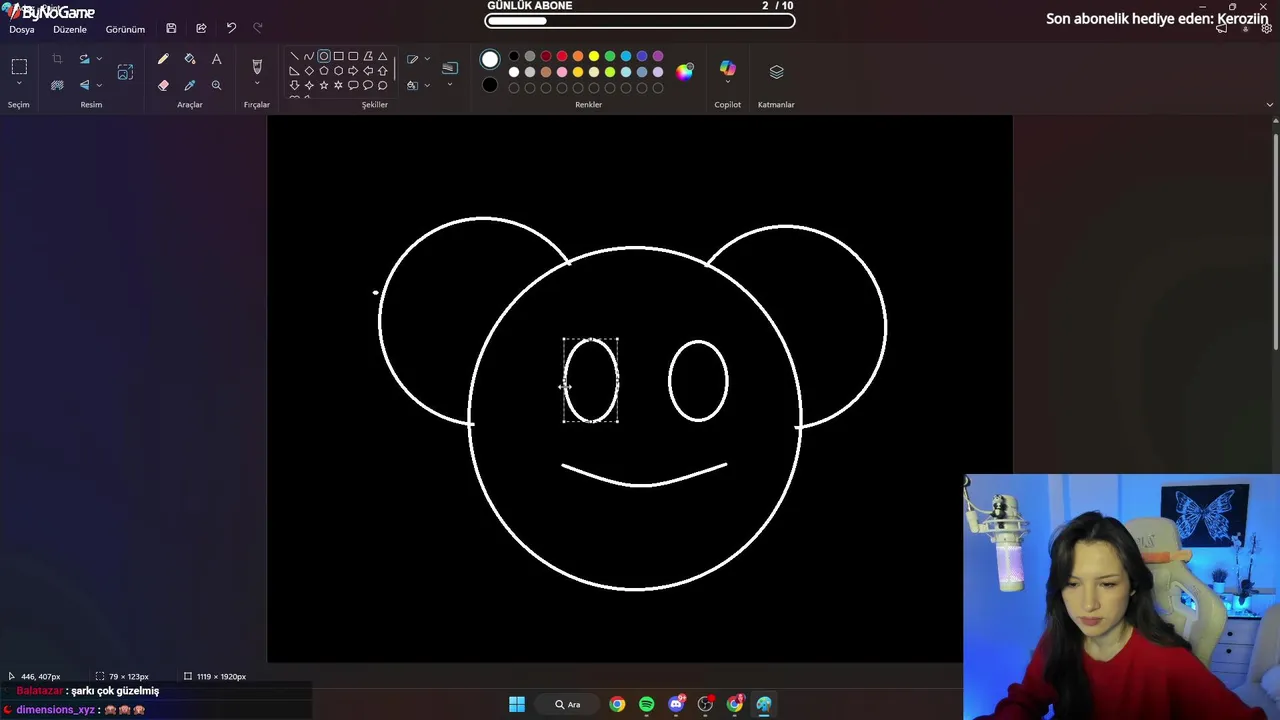Select the Color picker eyedropper tool
The image size is (1280, 720).
(x=190, y=85)
